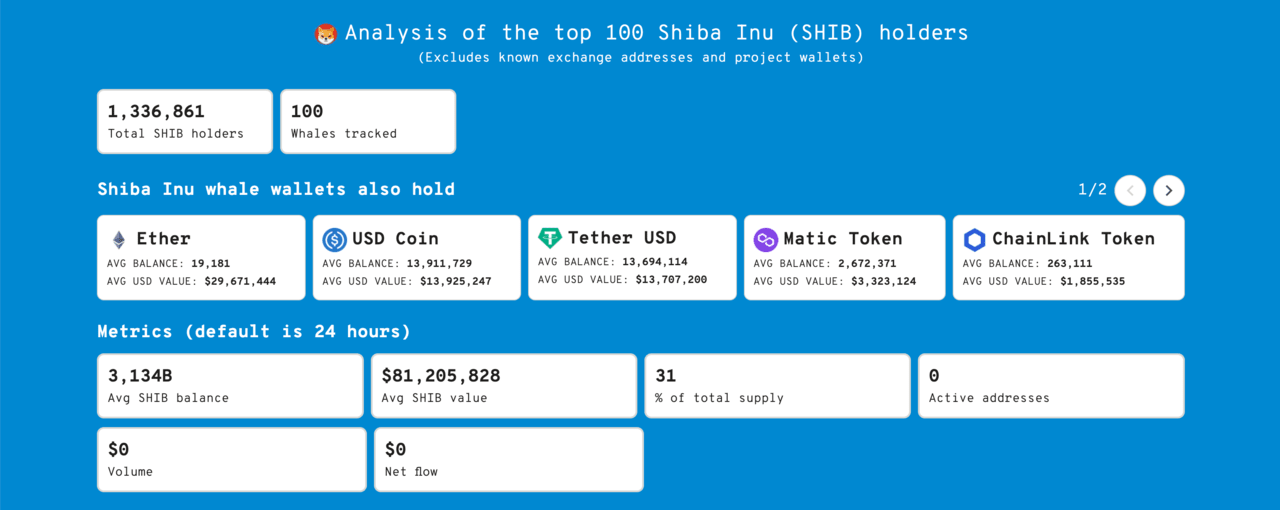The width and height of the screenshot is (1280, 510).
Task: Click the % of total supply metric
Action: [778, 386]
